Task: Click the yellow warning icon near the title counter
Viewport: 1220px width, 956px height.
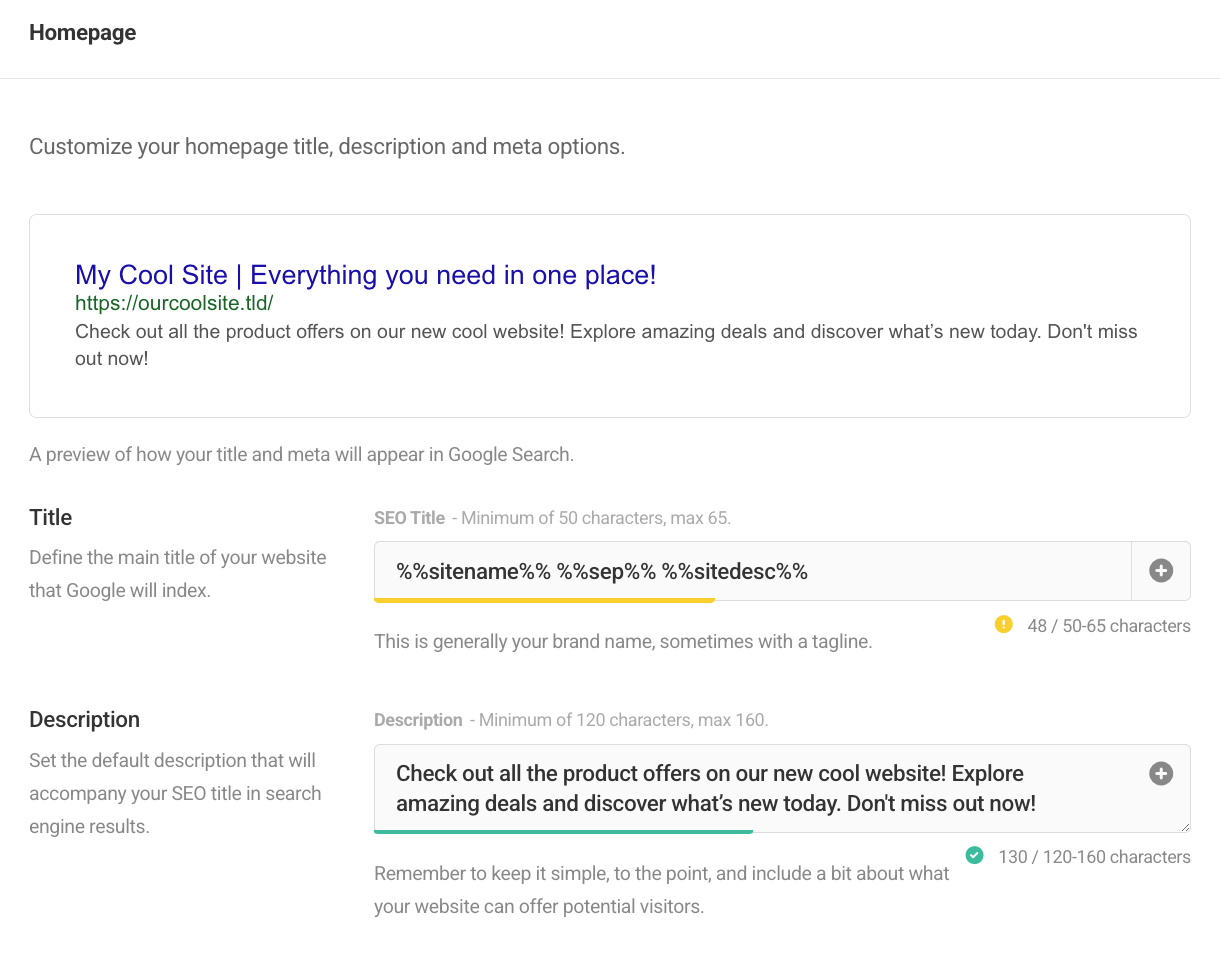Action: [x=1004, y=624]
